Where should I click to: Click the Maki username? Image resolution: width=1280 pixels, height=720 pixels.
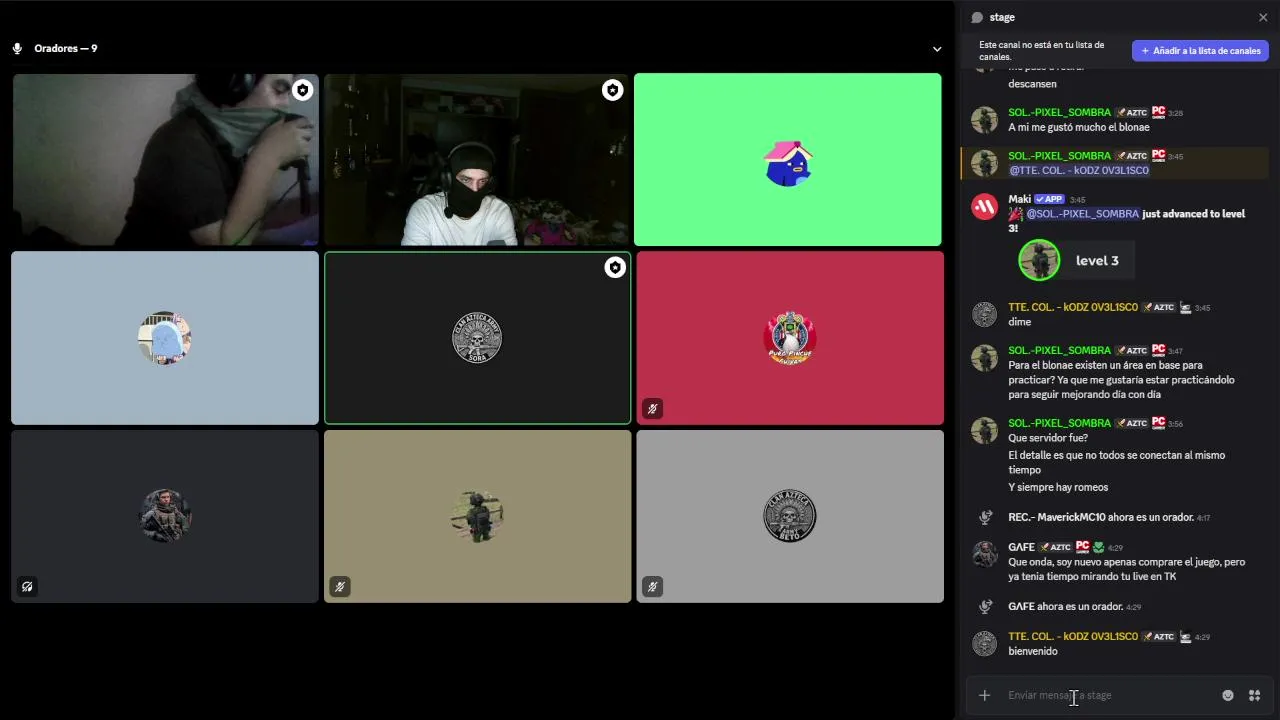tap(1019, 199)
